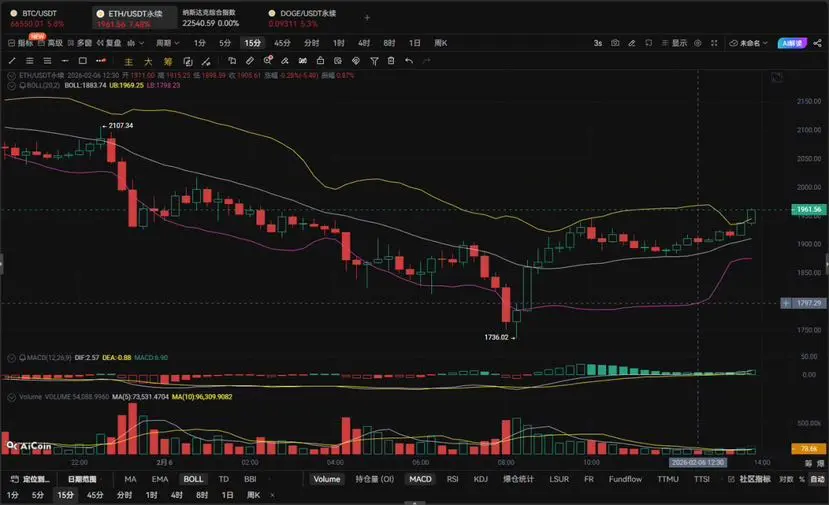Open the chart type dropdown next to 复盘
Viewport: 829px width, 505px height.
135,43
